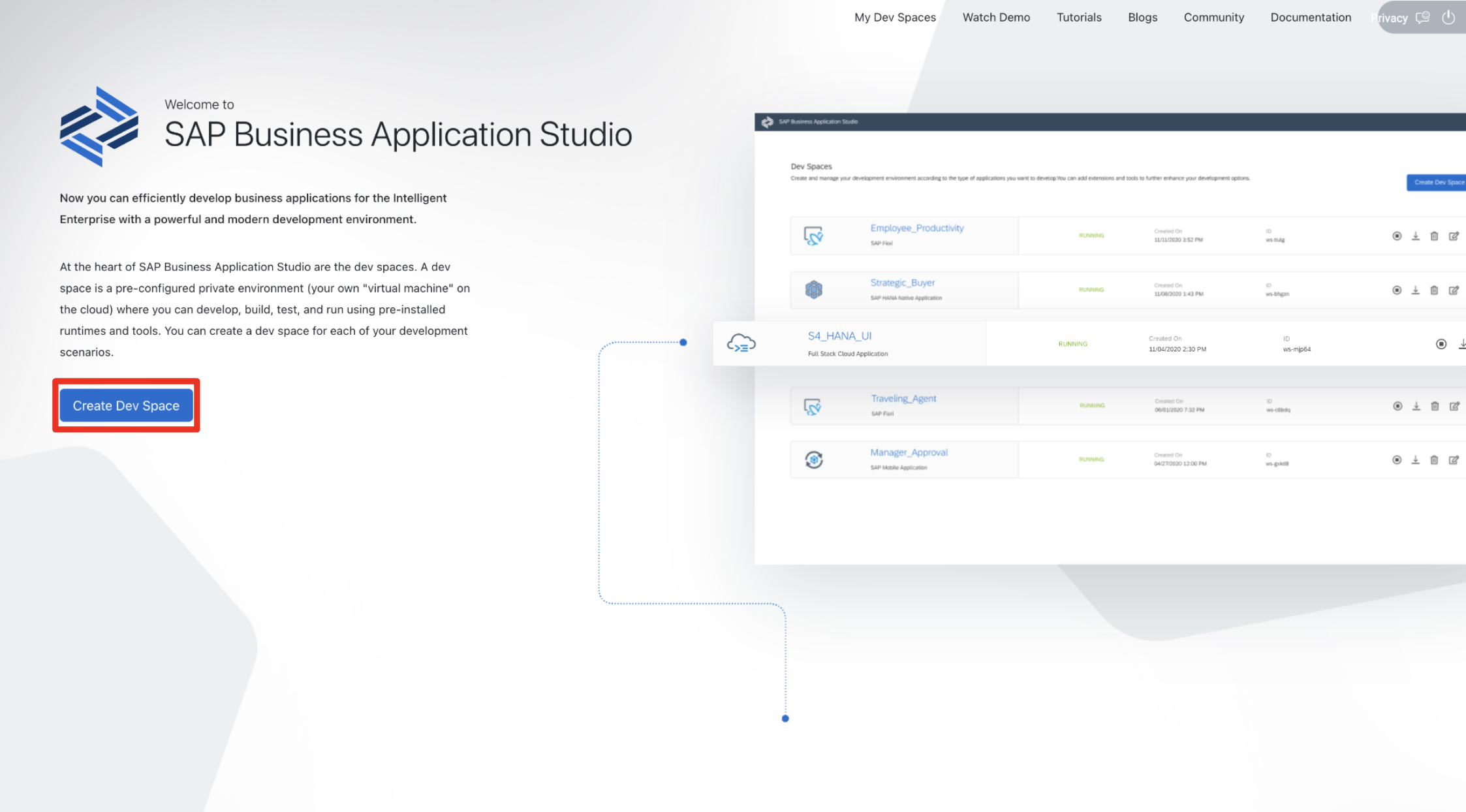Click the cloud icon beside S4_HANA_UI
1466x812 pixels.
click(741, 343)
